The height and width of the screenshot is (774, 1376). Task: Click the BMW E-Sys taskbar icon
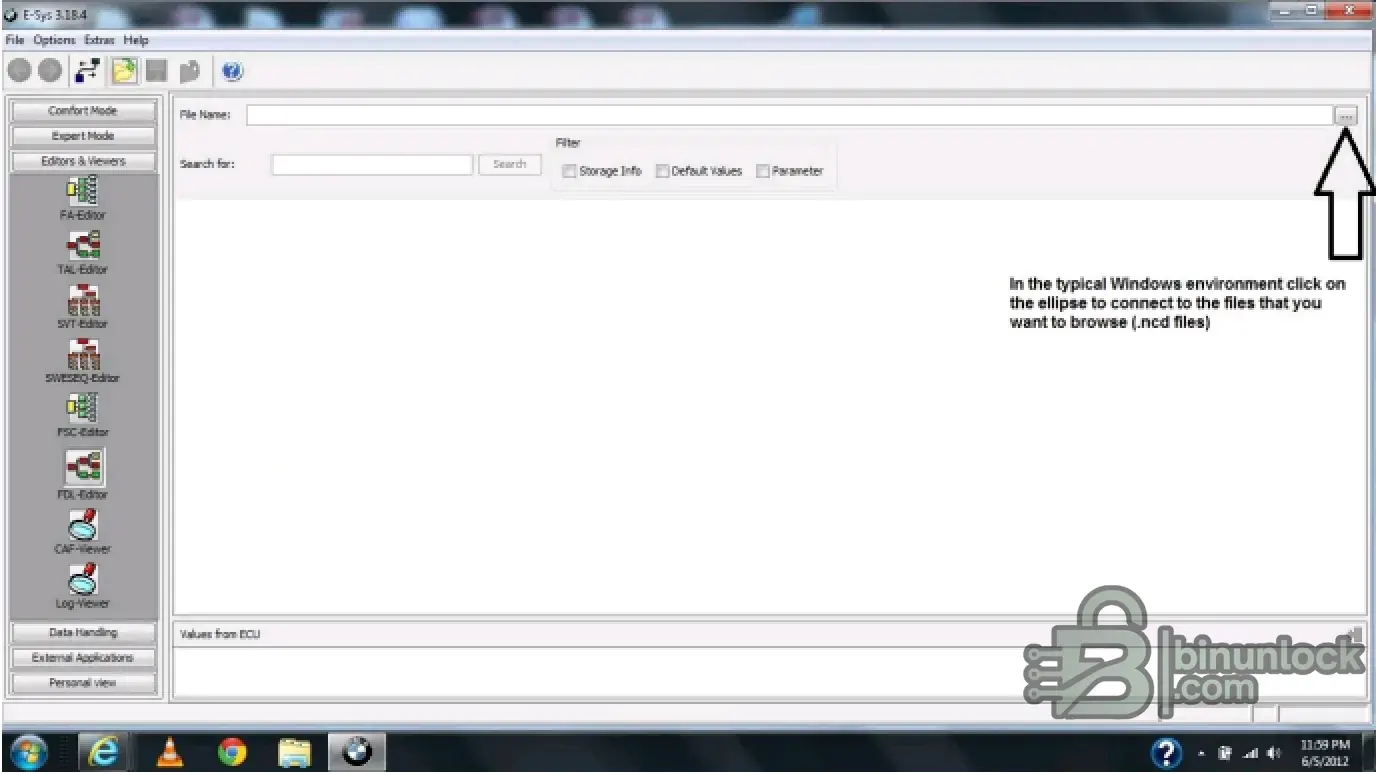click(x=356, y=752)
